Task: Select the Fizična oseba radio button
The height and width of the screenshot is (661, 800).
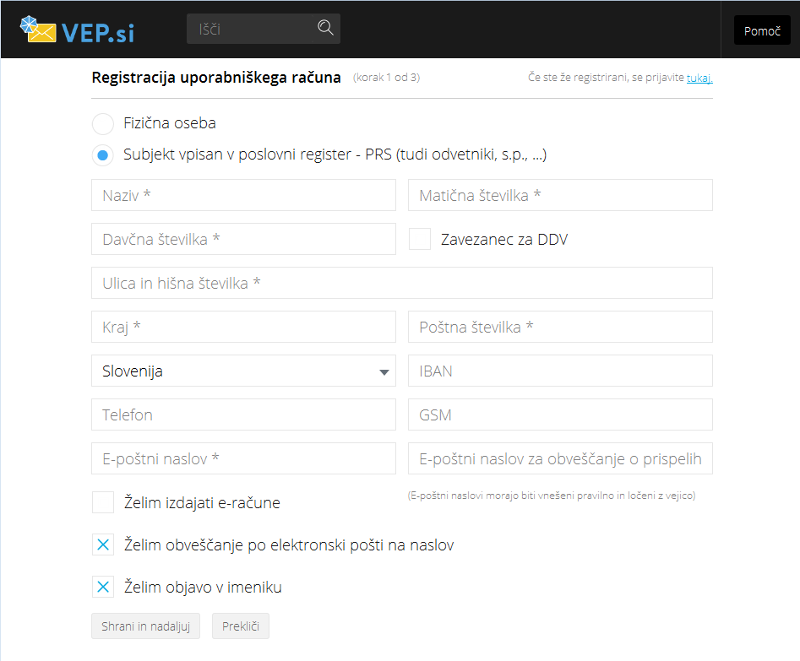Action: (103, 123)
